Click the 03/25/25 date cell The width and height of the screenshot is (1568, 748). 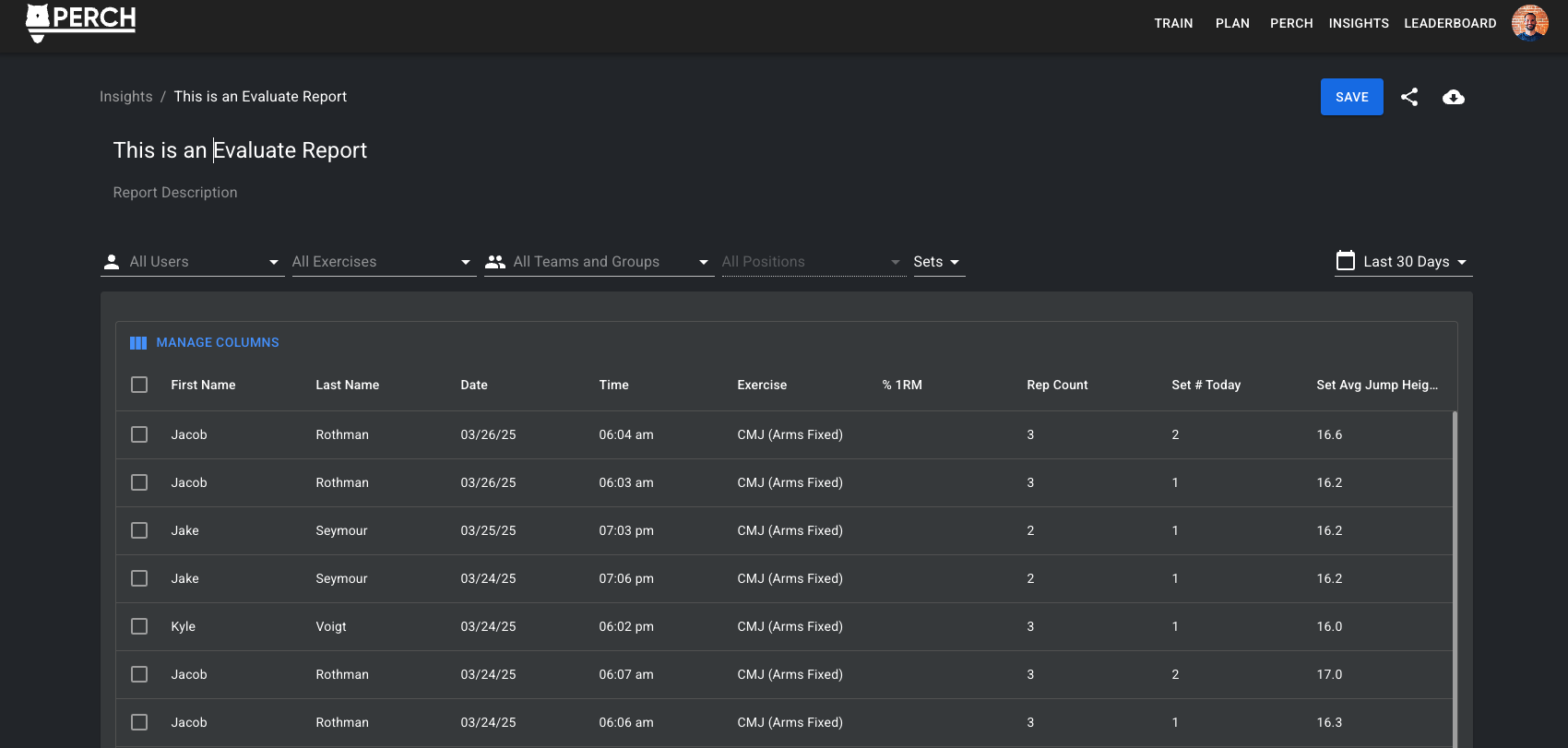click(488, 530)
